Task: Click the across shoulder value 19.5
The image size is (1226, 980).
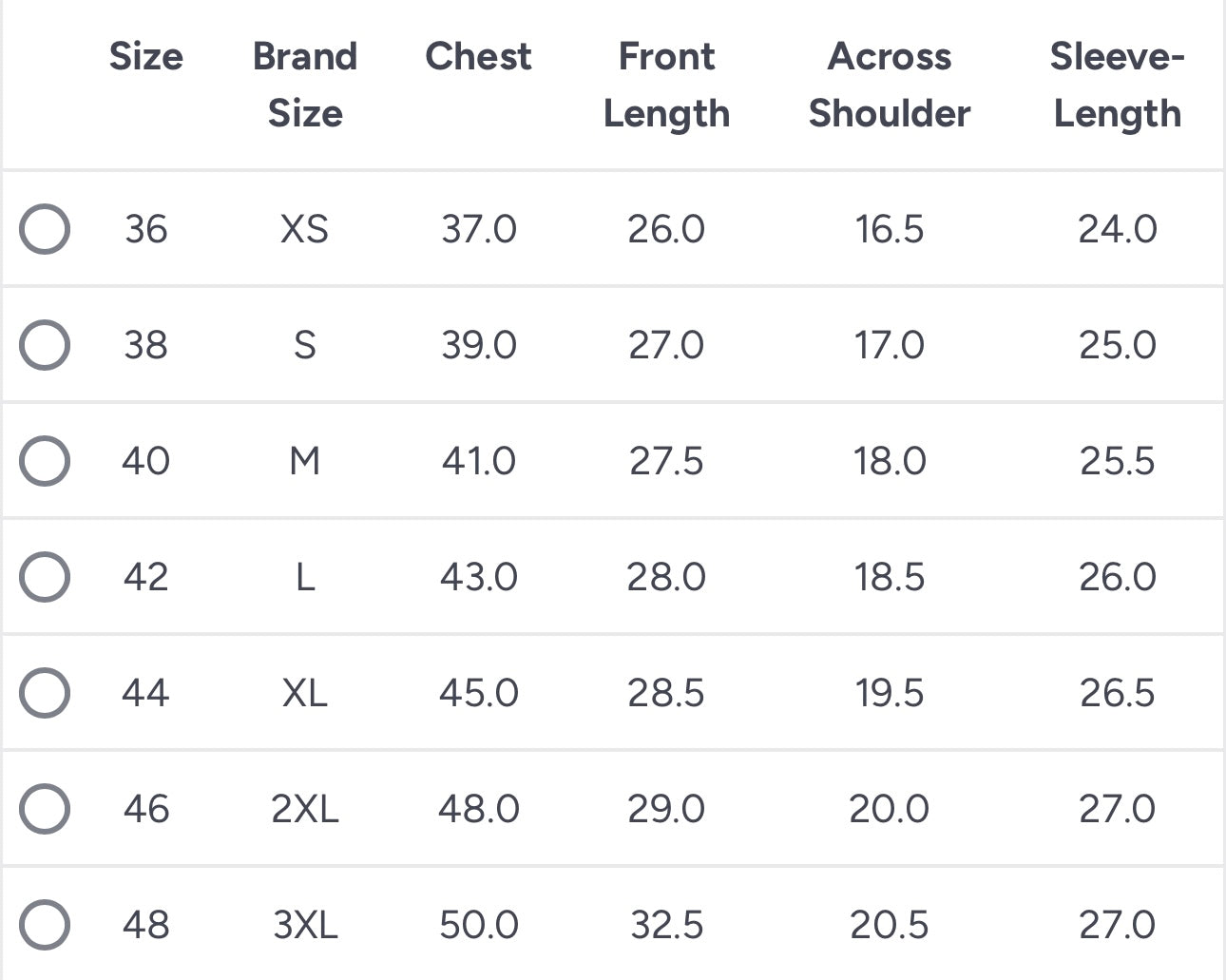Action: pos(890,693)
